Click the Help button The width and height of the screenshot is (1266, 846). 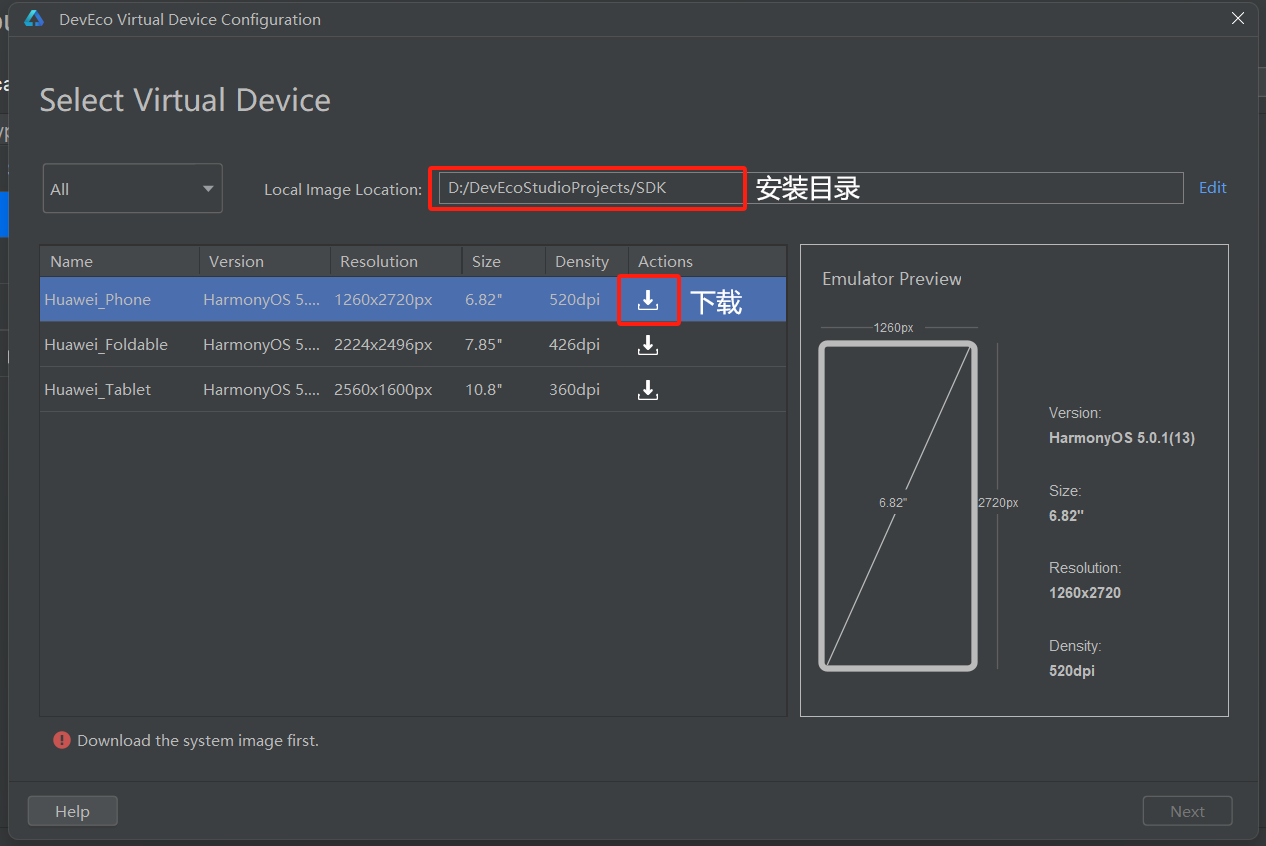(x=72, y=811)
